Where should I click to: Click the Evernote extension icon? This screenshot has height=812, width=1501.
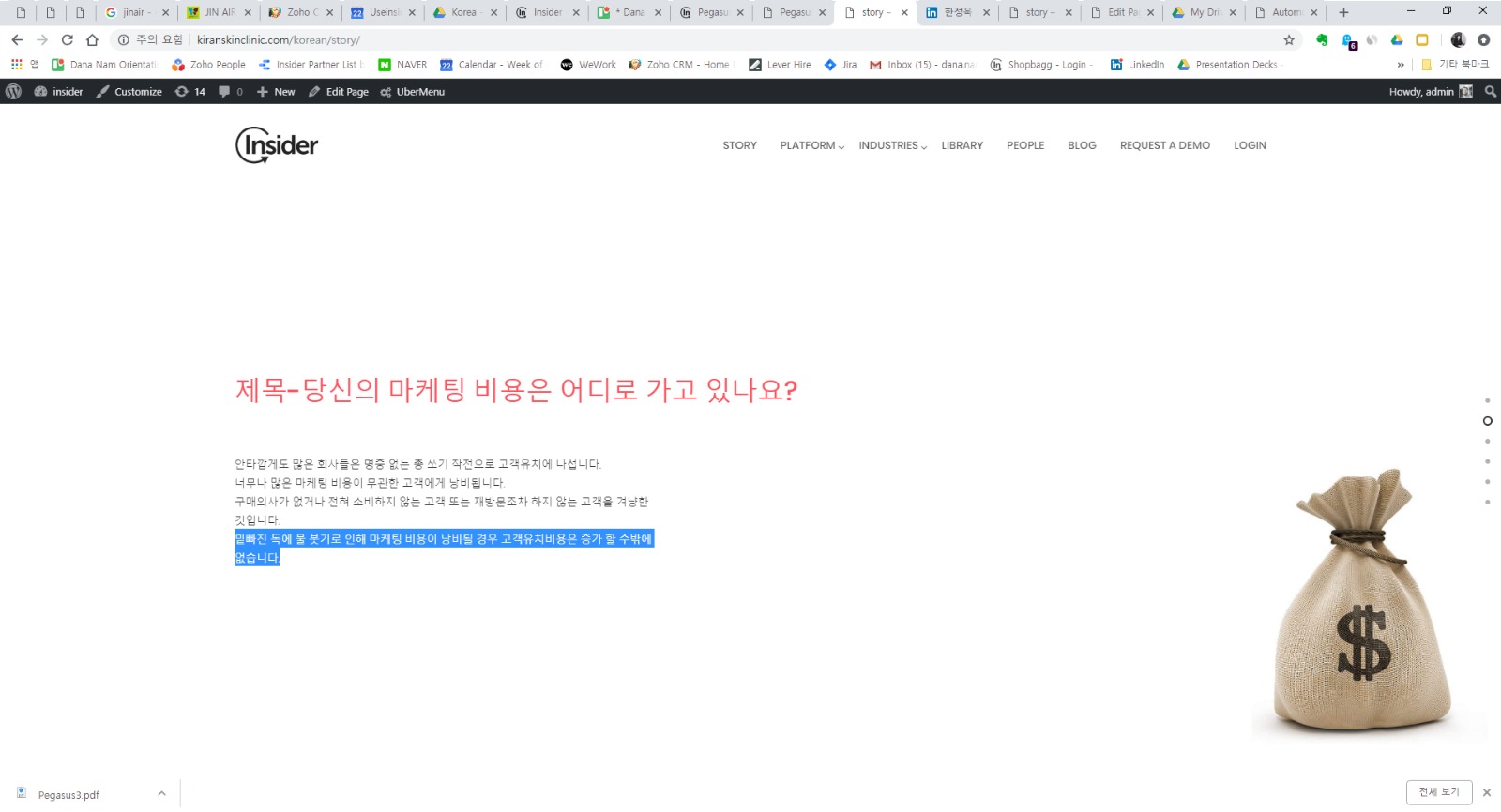coord(1322,39)
